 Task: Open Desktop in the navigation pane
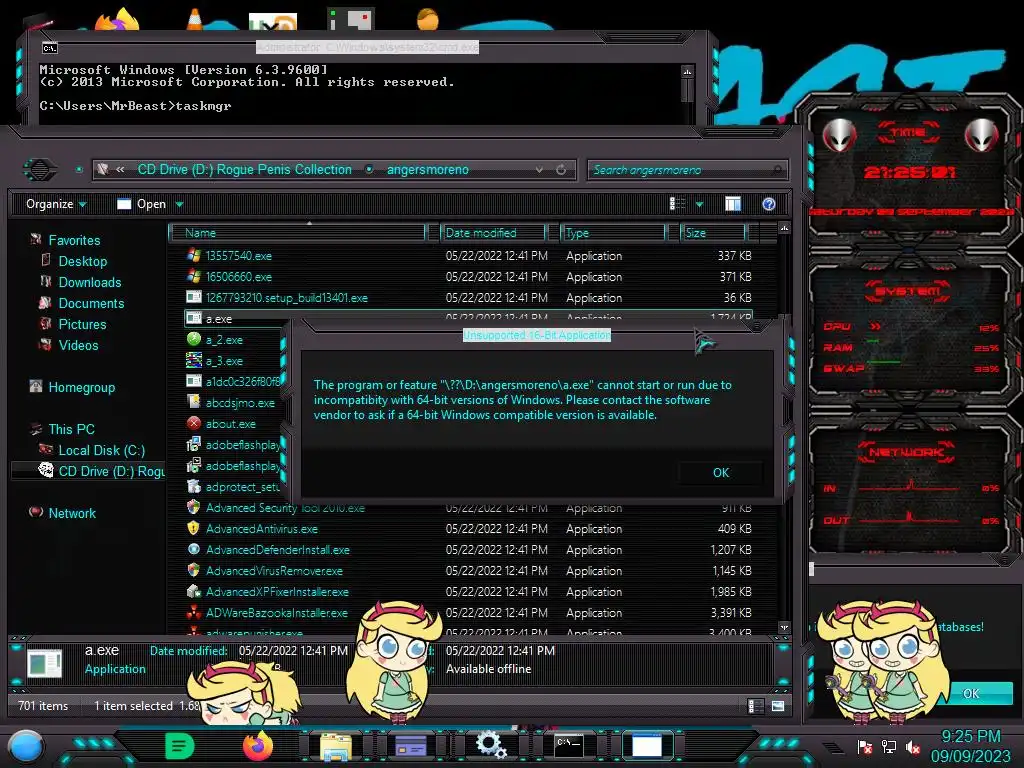(x=82, y=261)
